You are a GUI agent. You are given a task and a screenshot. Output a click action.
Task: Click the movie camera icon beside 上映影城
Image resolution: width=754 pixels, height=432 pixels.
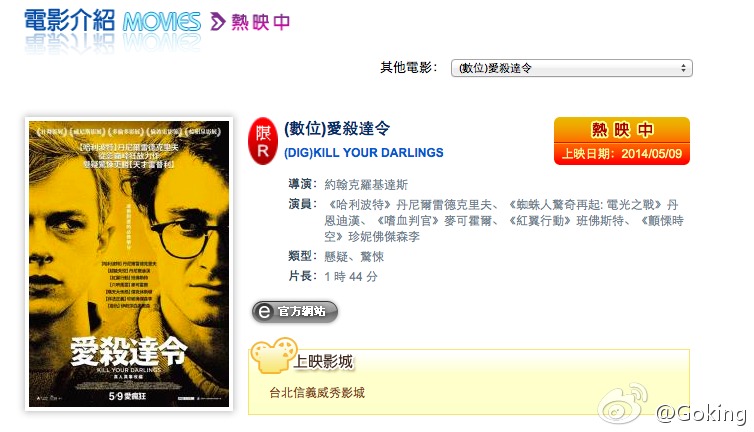pos(273,356)
